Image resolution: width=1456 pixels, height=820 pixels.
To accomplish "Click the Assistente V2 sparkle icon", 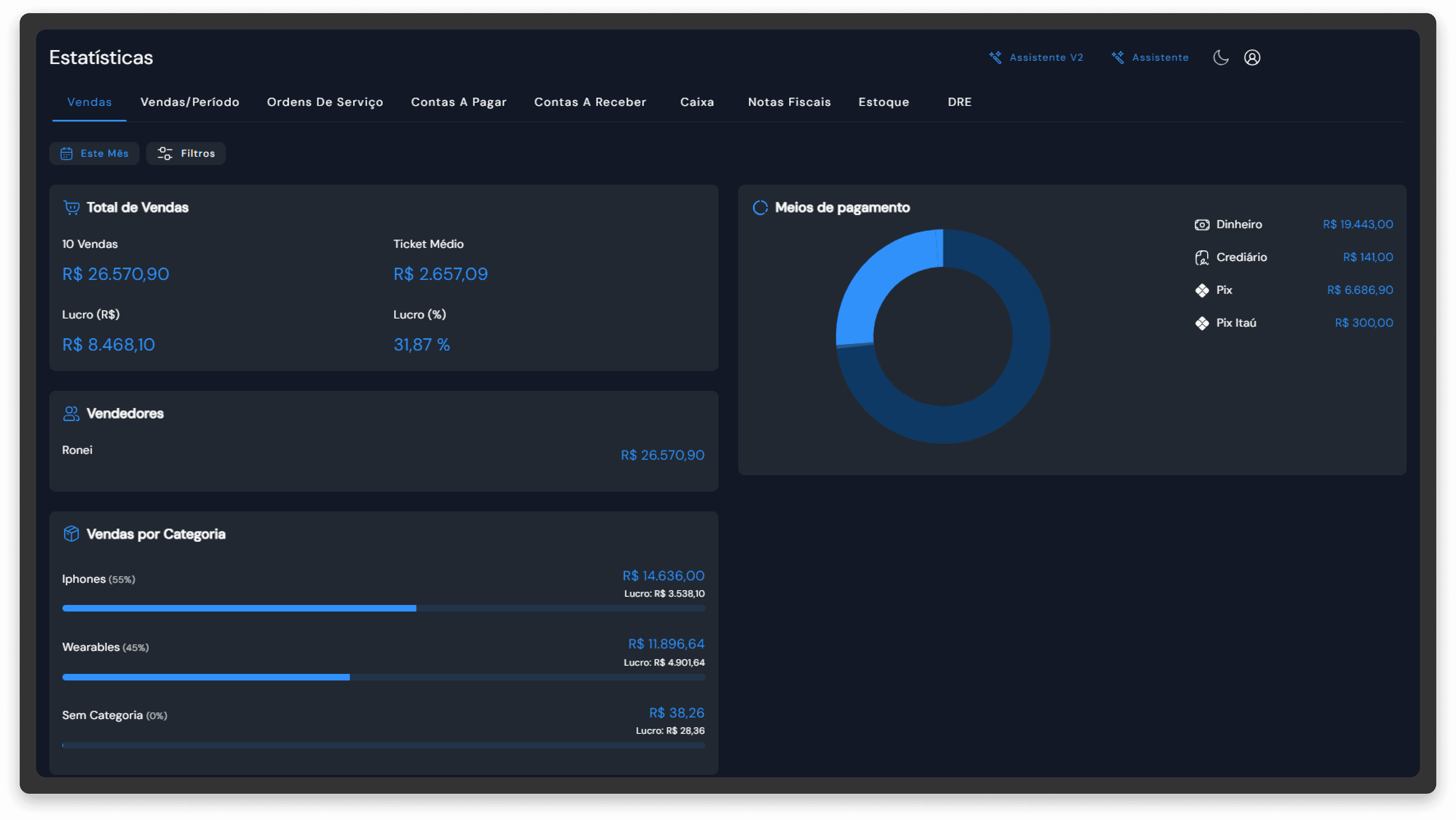I will tap(995, 57).
